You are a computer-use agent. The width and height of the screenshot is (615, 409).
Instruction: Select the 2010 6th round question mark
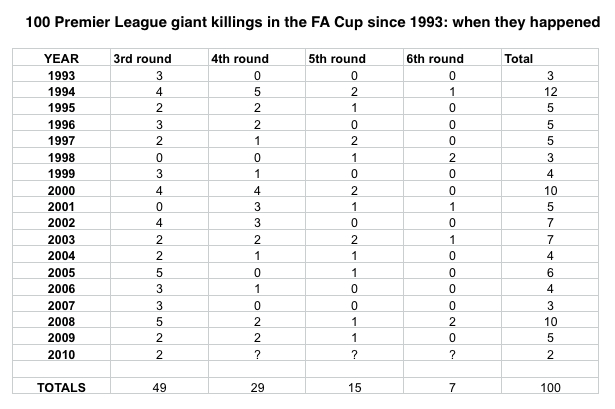pyautogui.click(x=452, y=354)
